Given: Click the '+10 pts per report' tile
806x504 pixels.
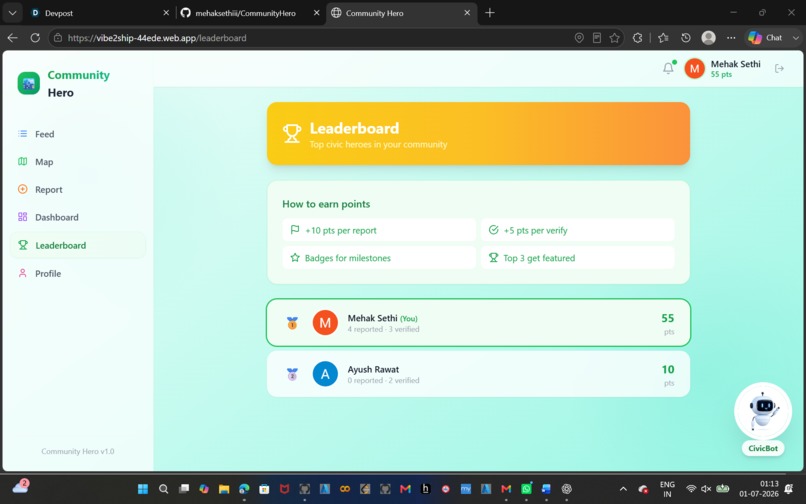Looking at the screenshot, I should 379,230.
